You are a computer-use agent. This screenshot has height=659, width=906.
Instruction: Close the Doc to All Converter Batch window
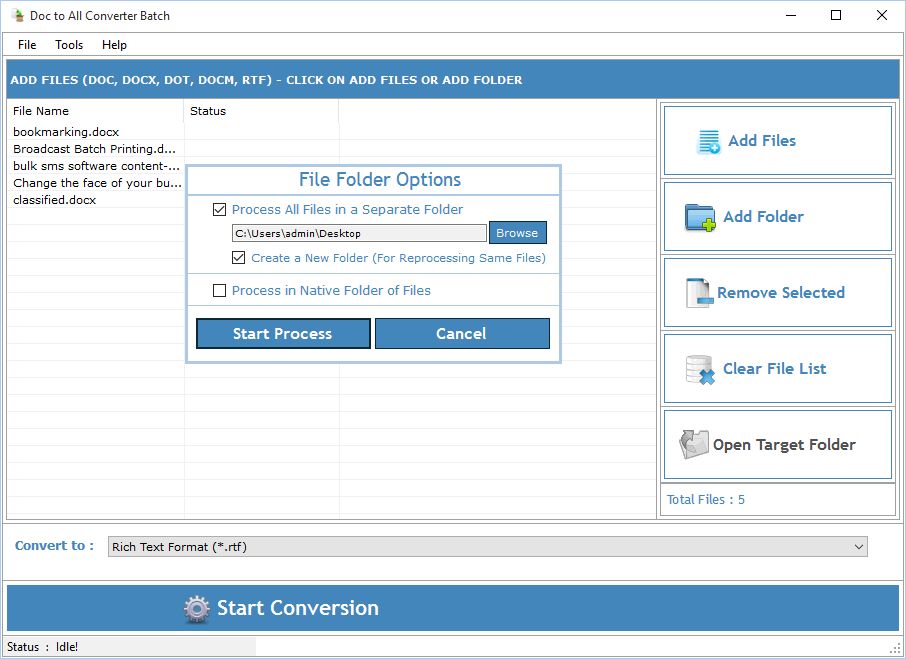coord(882,16)
